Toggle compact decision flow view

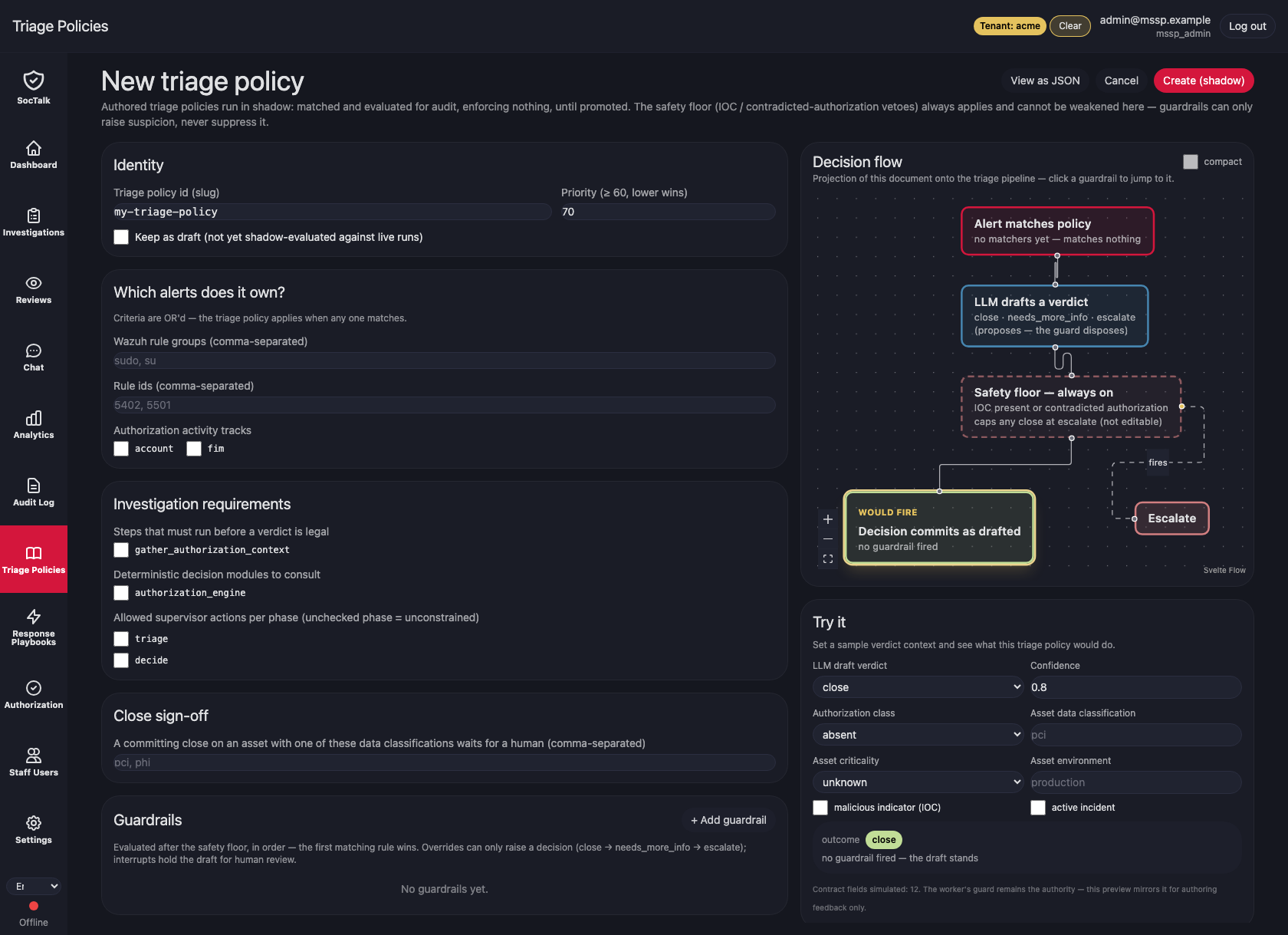click(1191, 162)
